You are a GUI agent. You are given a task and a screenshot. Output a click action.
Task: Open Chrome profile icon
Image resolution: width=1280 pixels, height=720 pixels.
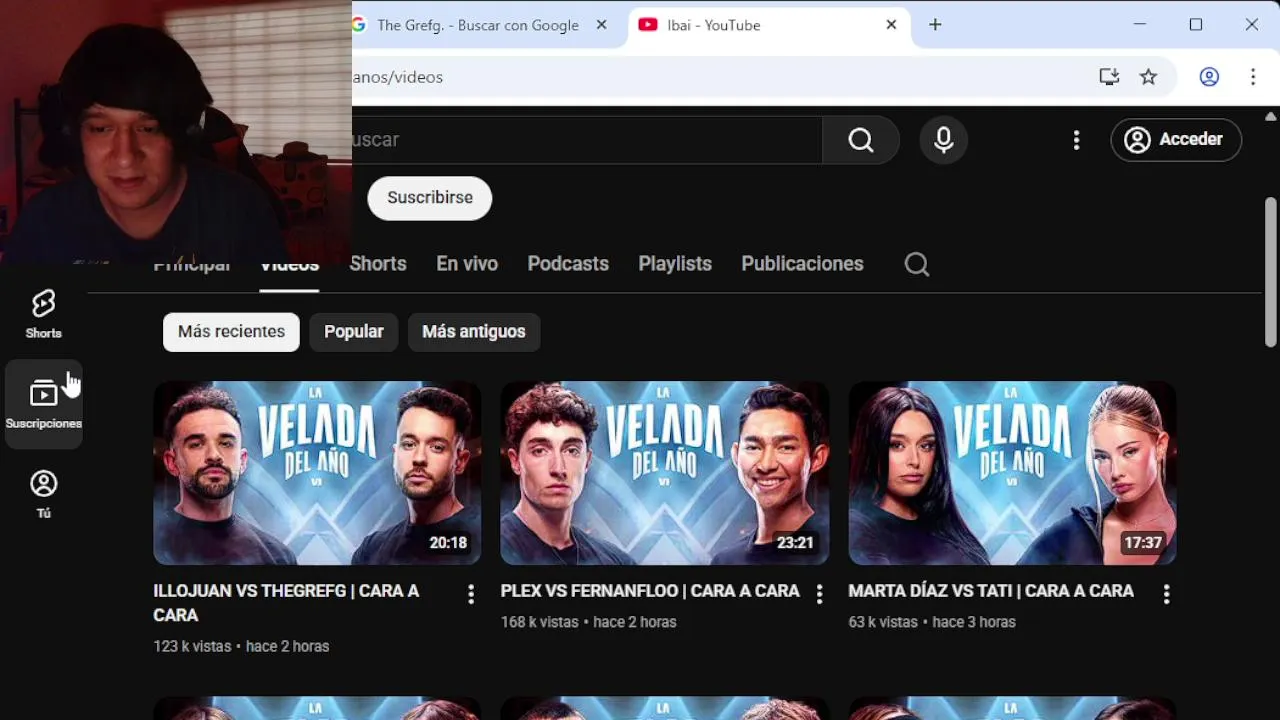[x=1209, y=77]
